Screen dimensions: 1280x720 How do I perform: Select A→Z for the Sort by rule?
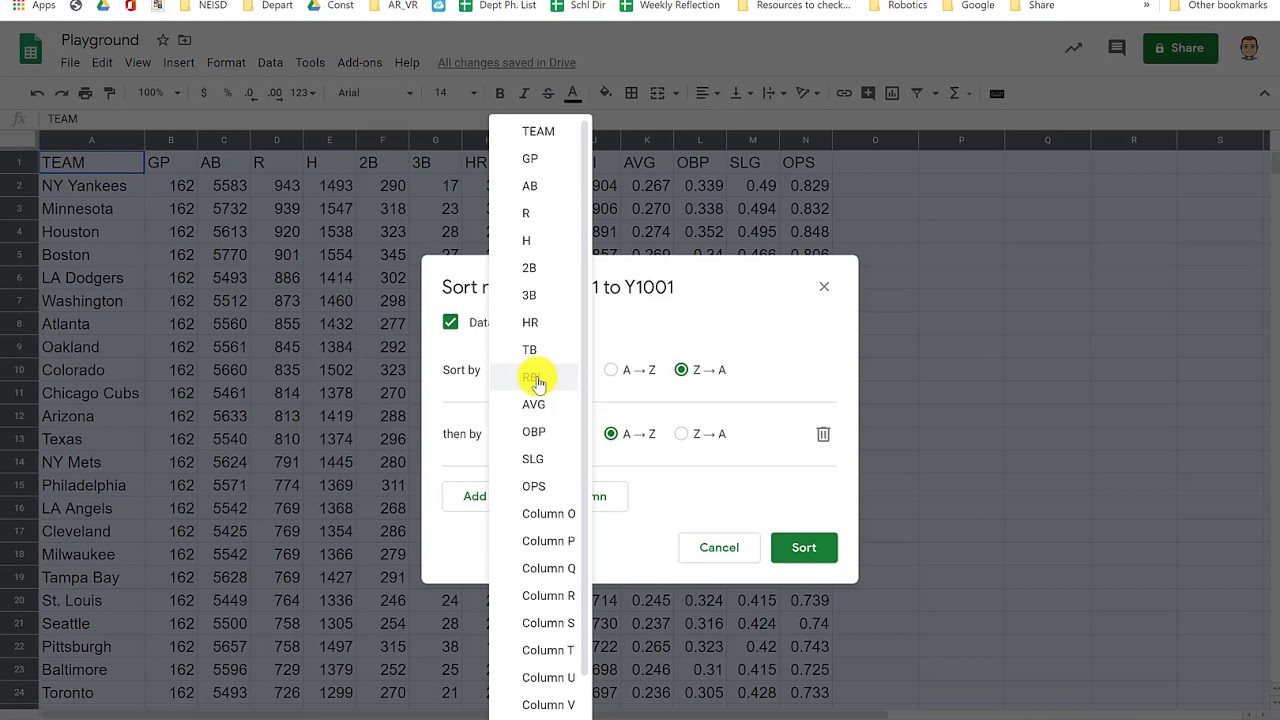[x=611, y=370]
